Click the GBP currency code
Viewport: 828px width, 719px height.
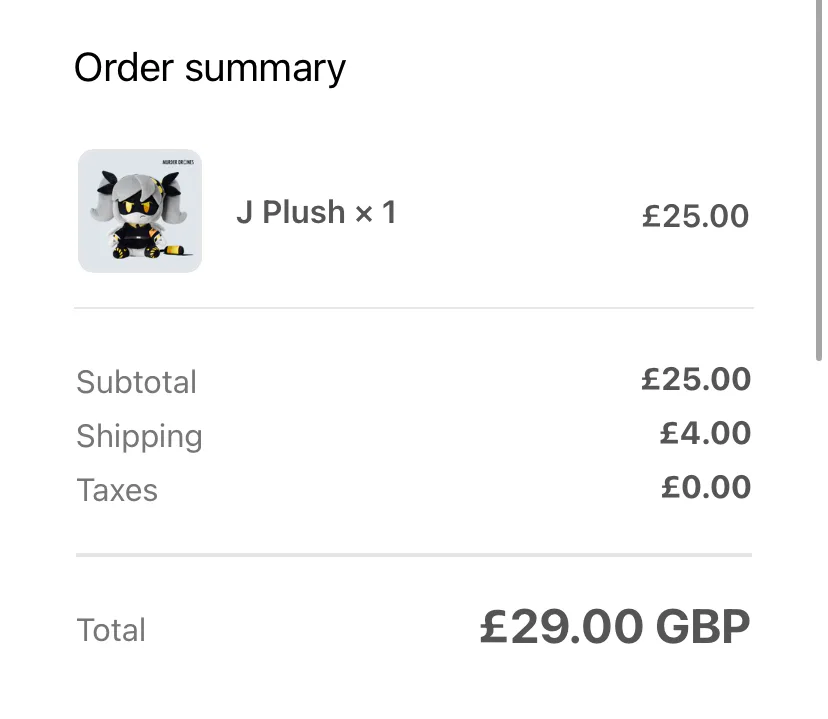pos(703,627)
